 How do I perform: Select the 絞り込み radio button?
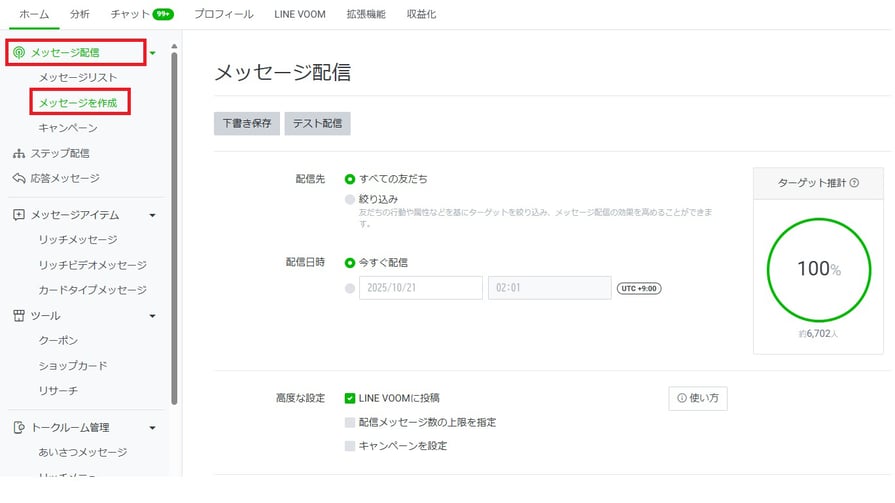coord(350,199)
